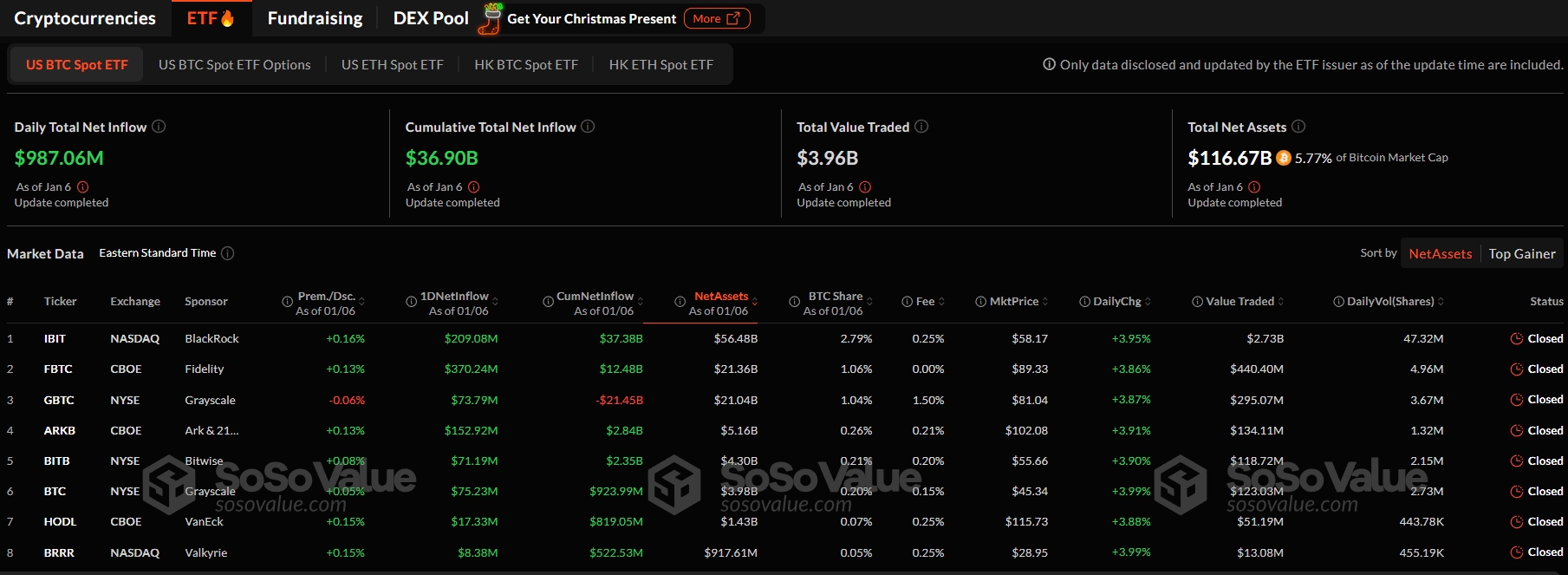This screenshot has height=575, width=1568.
Task: Click red alert icon under Total Net Assets
Action: (1254, 186)
